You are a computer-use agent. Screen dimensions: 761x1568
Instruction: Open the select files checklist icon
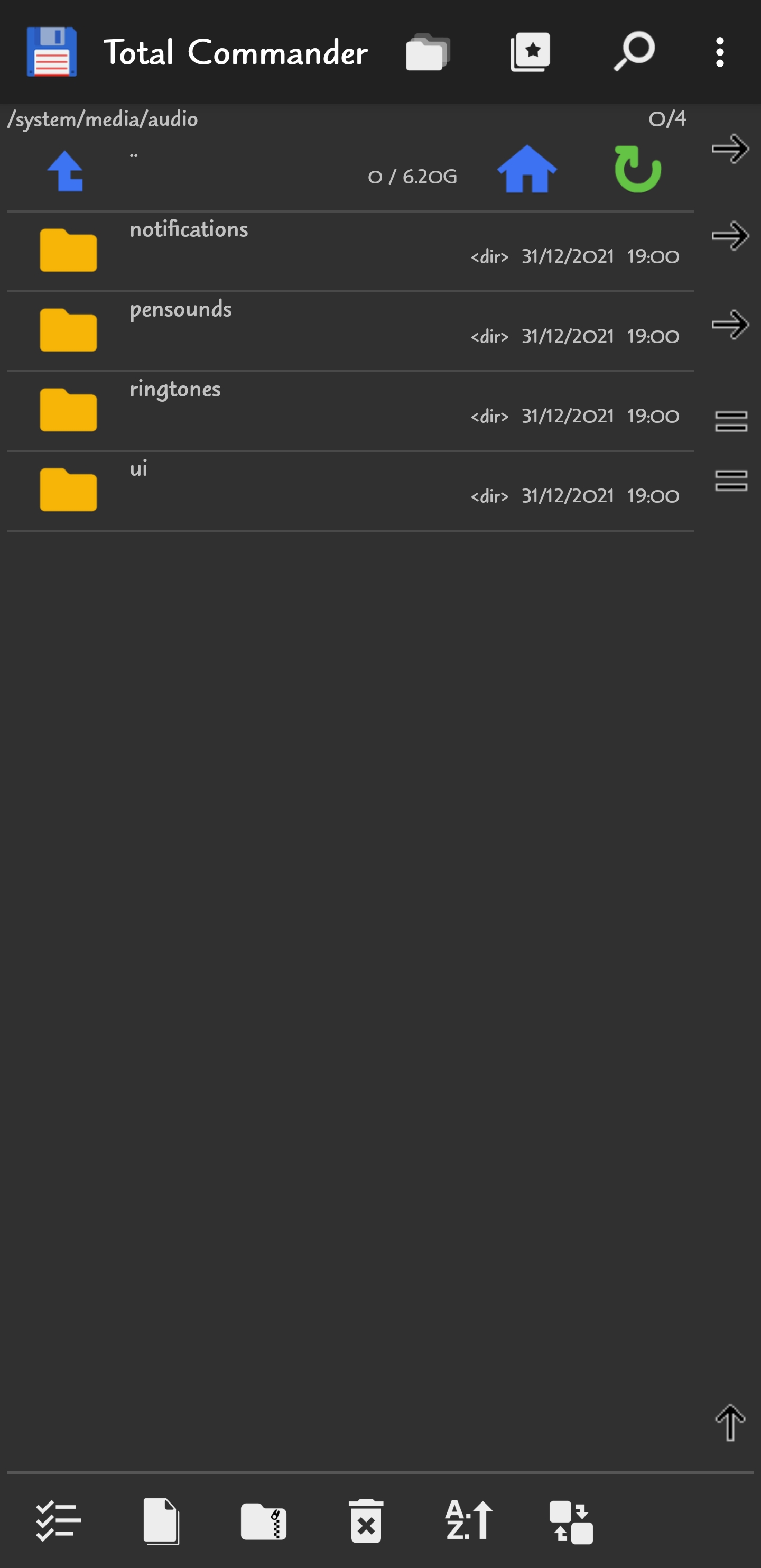coord(59,1521)
